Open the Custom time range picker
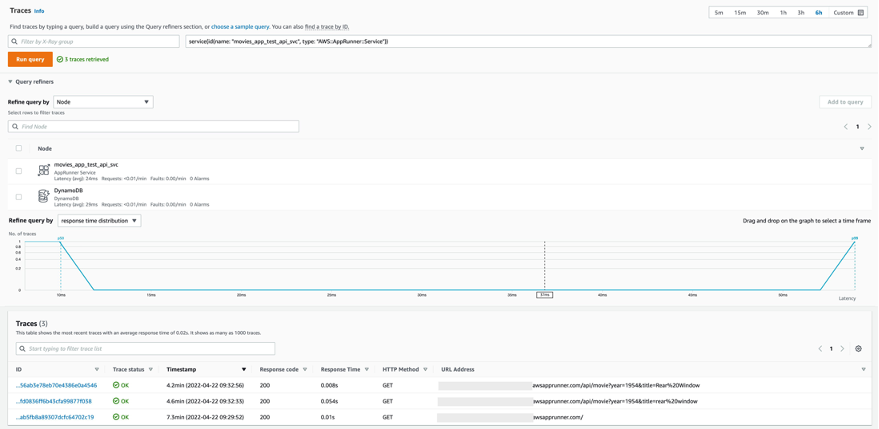Image resolution: width=879 pixels, height=429 pixels. [x=848, y=12]
